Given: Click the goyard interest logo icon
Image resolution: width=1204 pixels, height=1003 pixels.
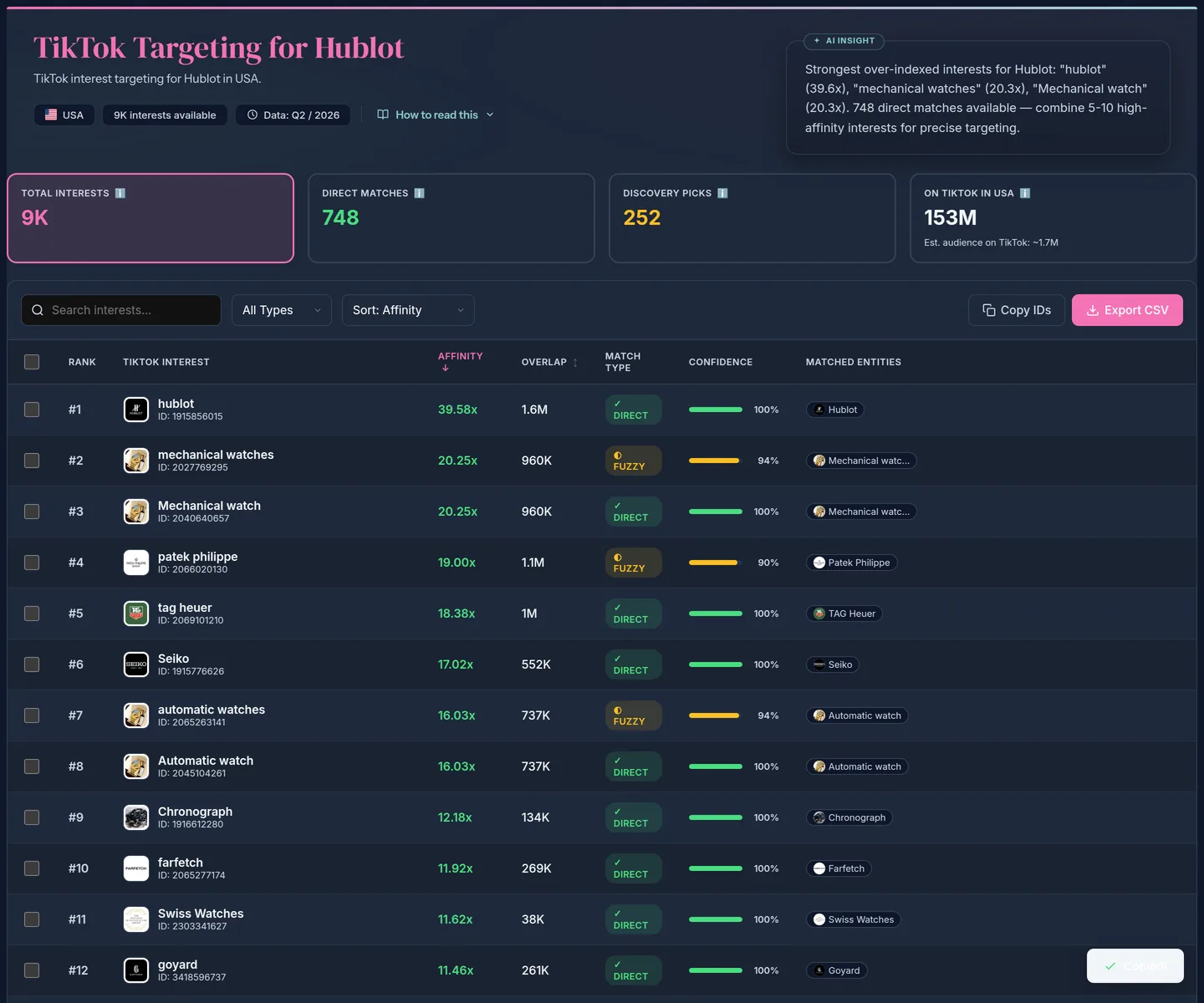Looking at the screenshot, I should (136, 970).
